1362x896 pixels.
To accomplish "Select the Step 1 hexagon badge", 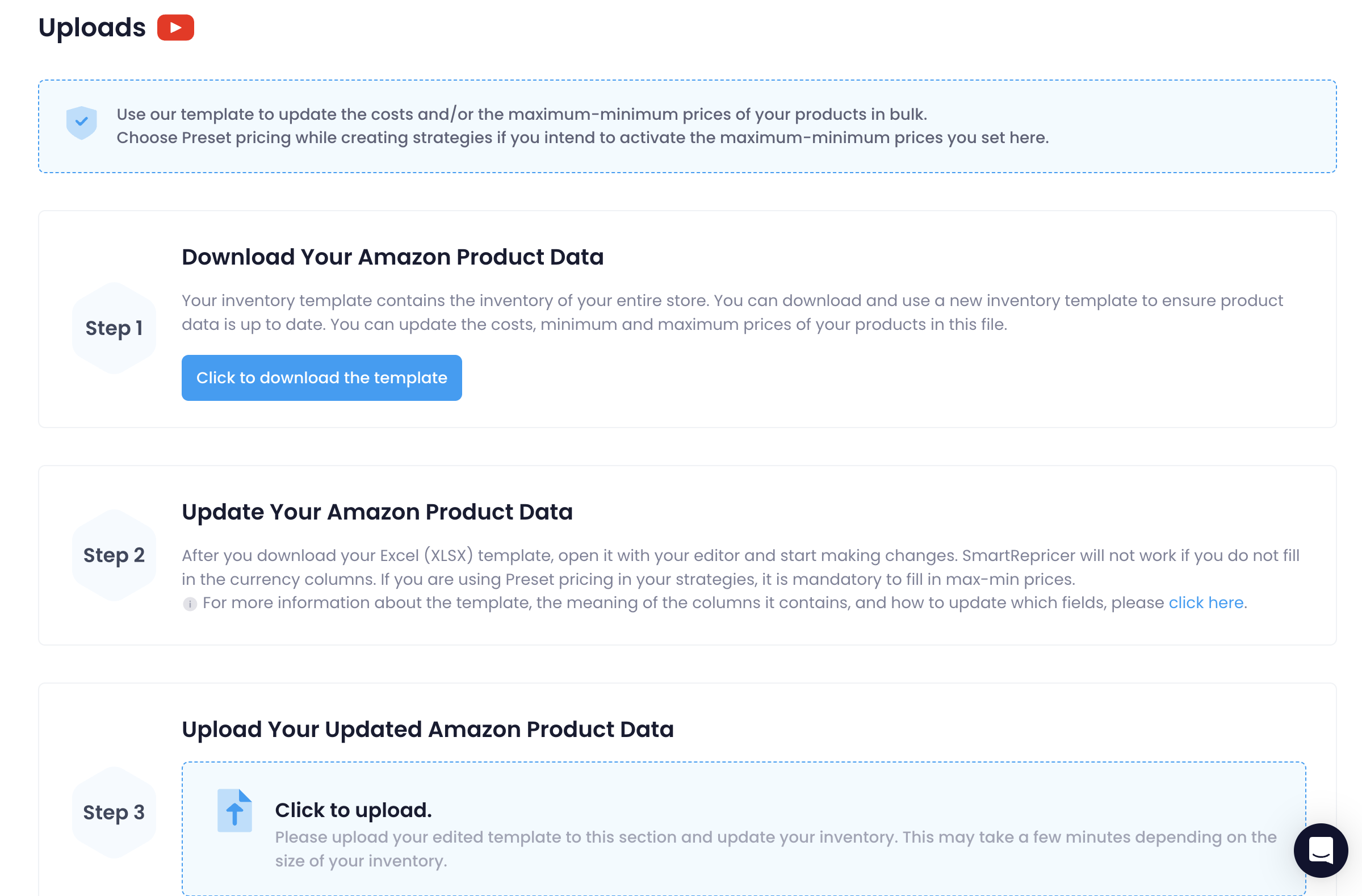I will pyautogui.click(x=114, y=328).
